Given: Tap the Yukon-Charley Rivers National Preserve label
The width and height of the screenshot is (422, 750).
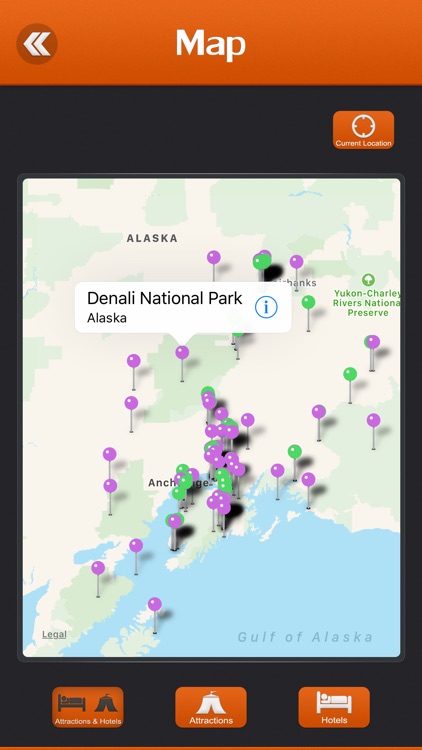Looking at the screenshot, I should [x=367, y=303].
